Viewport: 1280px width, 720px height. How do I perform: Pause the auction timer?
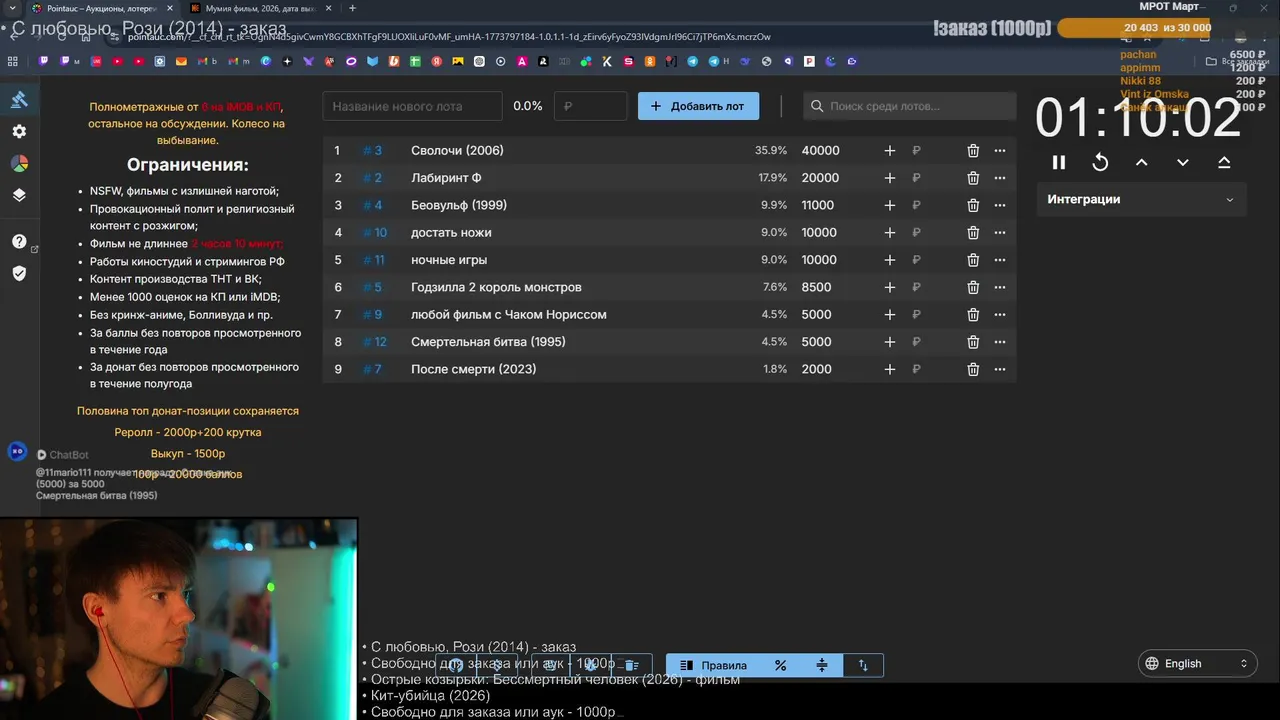click(x=1059, y=162)
